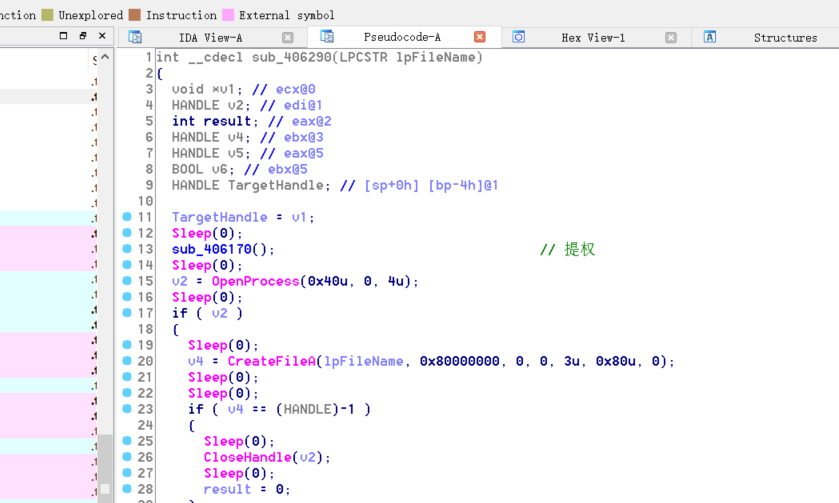Click 0x40u argument in OpenProcess
This screenshot has height=503, width=839.
click(x=327, y=281)
